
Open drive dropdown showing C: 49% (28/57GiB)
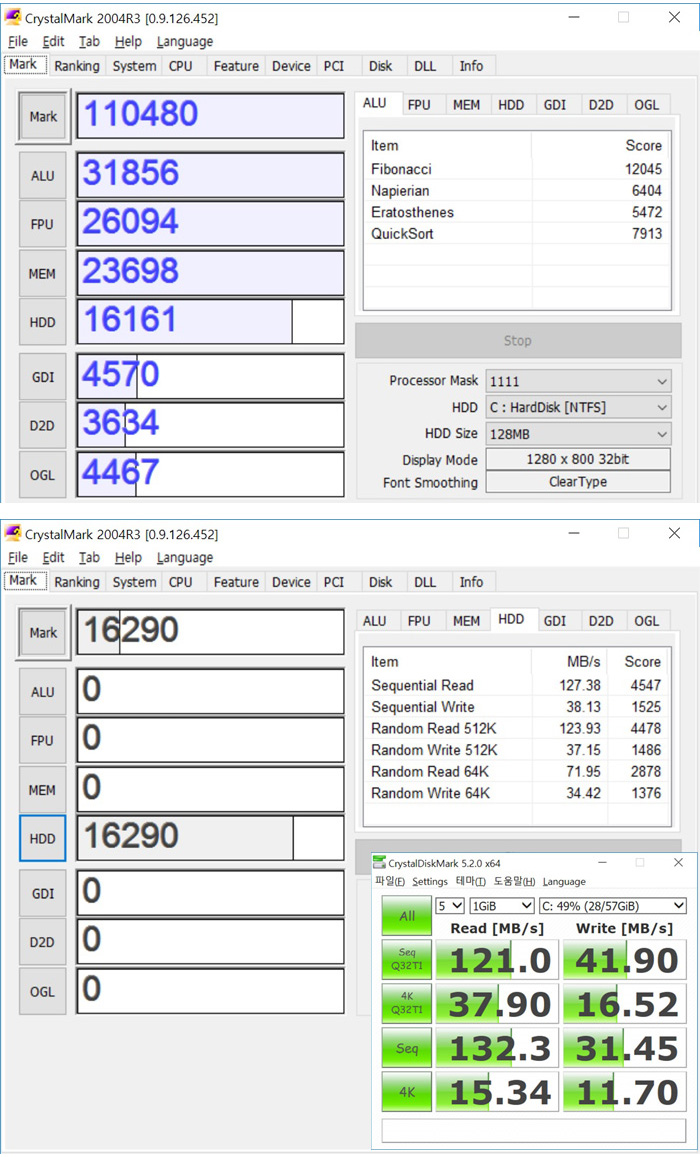tap(612, 905)
